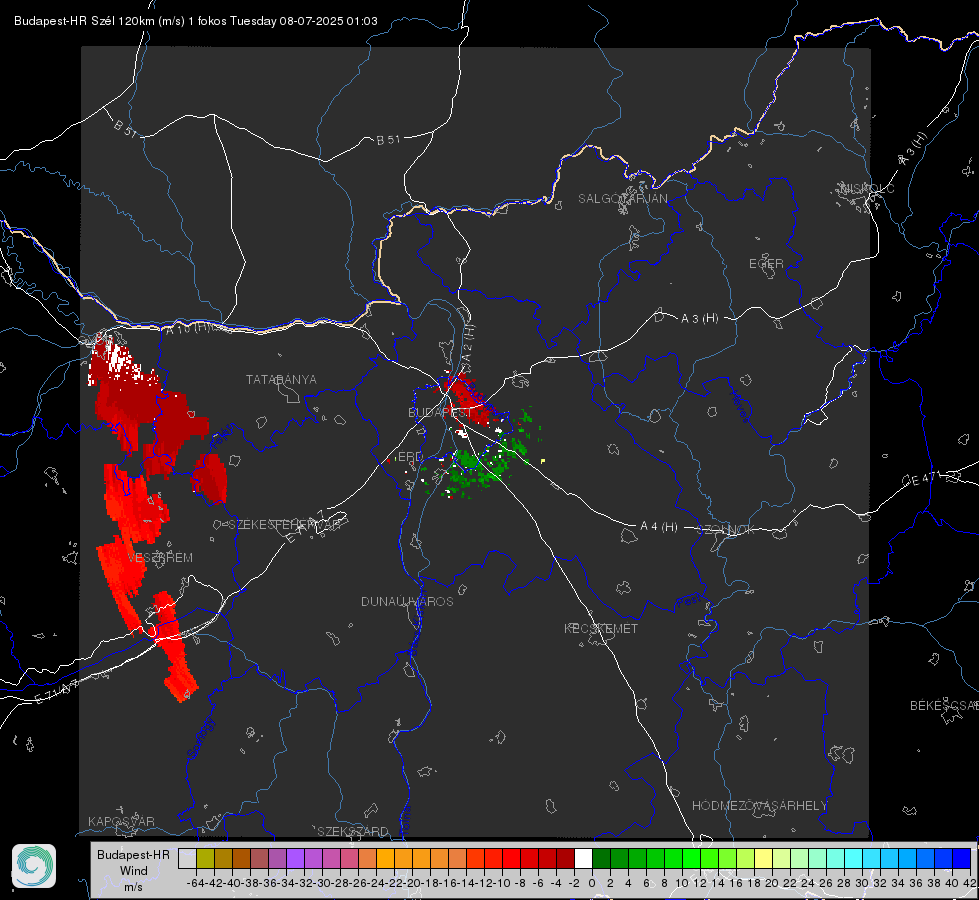Select the blue Somogy county label
This screenshot has width=979, height=900.
201,739
